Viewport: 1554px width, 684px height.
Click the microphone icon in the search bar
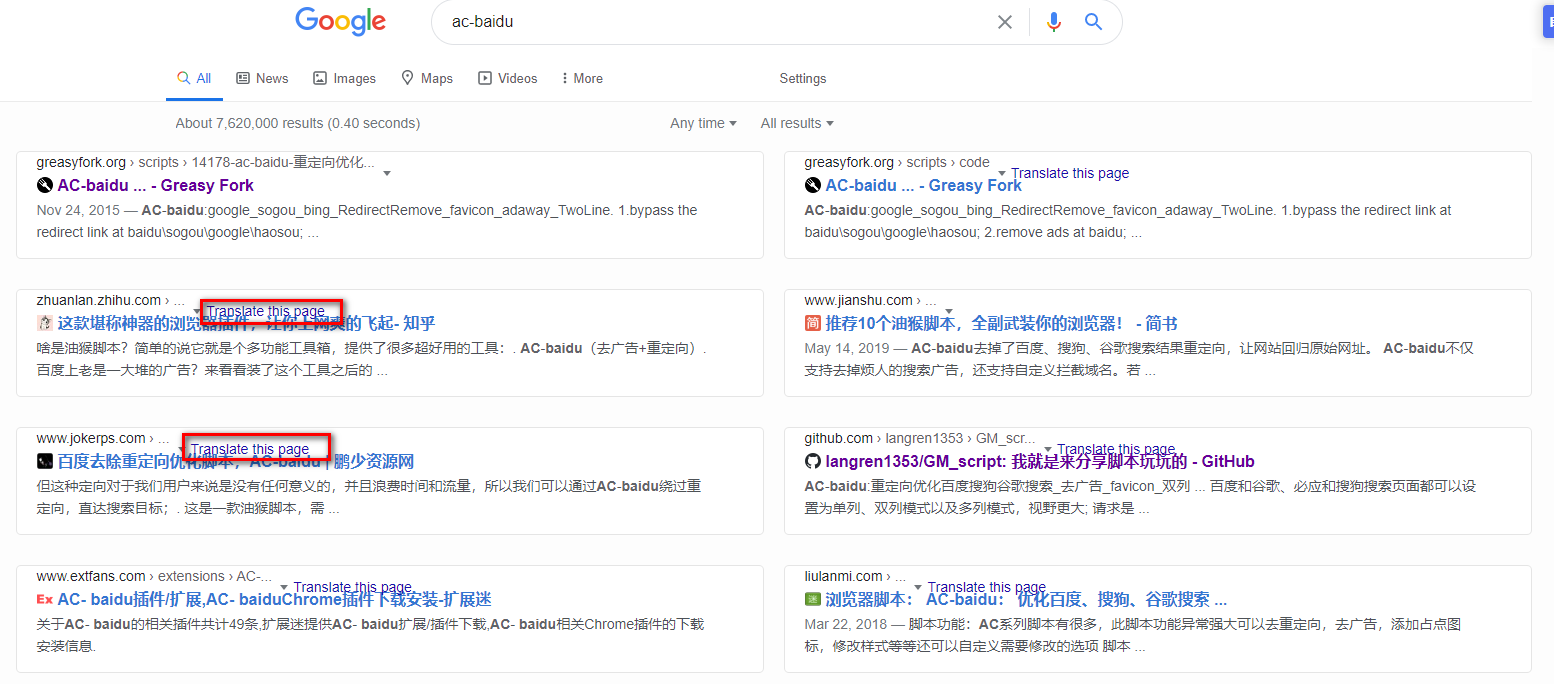(1053, 21)
